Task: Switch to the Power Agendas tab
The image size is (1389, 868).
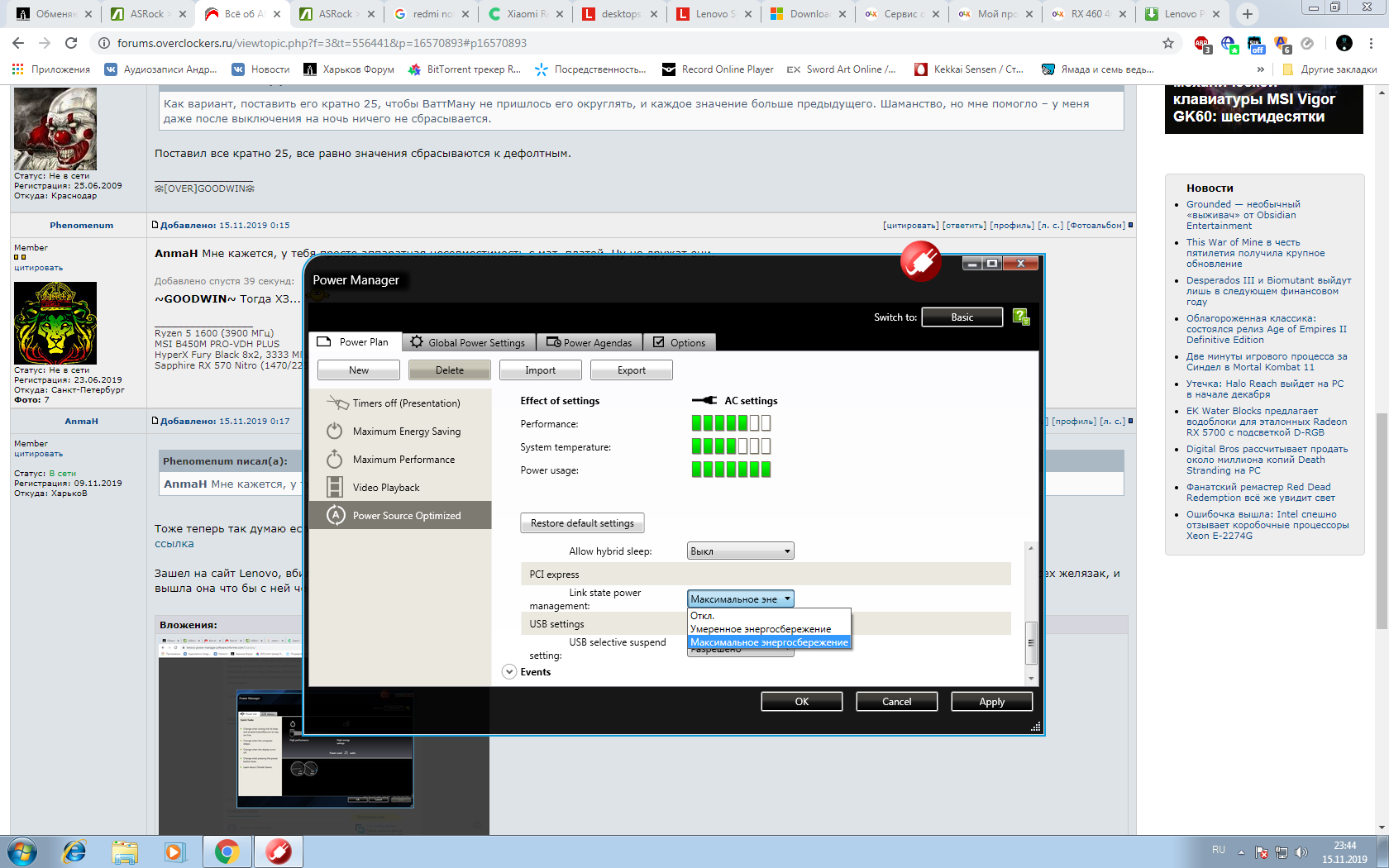Action: [589, 342]
